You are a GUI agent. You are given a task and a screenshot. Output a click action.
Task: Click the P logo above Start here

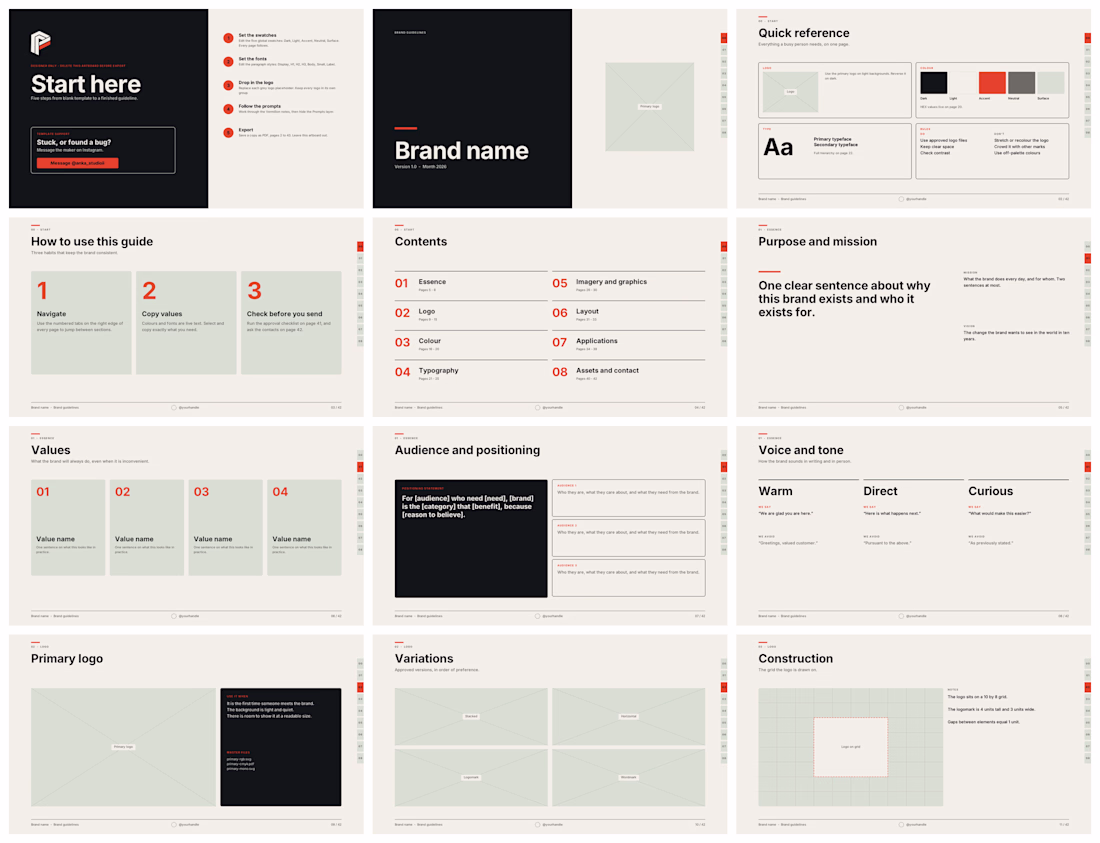click(41, 42)
